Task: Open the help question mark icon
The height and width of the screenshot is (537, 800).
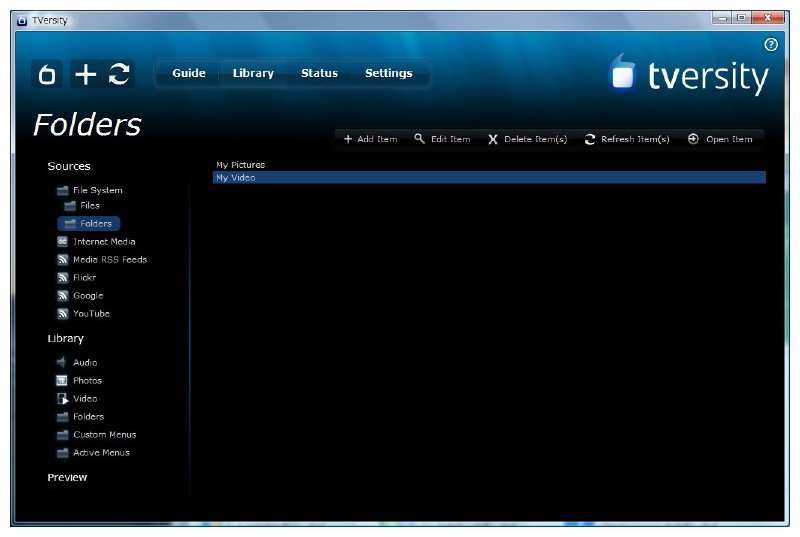Action: point(770,45)
